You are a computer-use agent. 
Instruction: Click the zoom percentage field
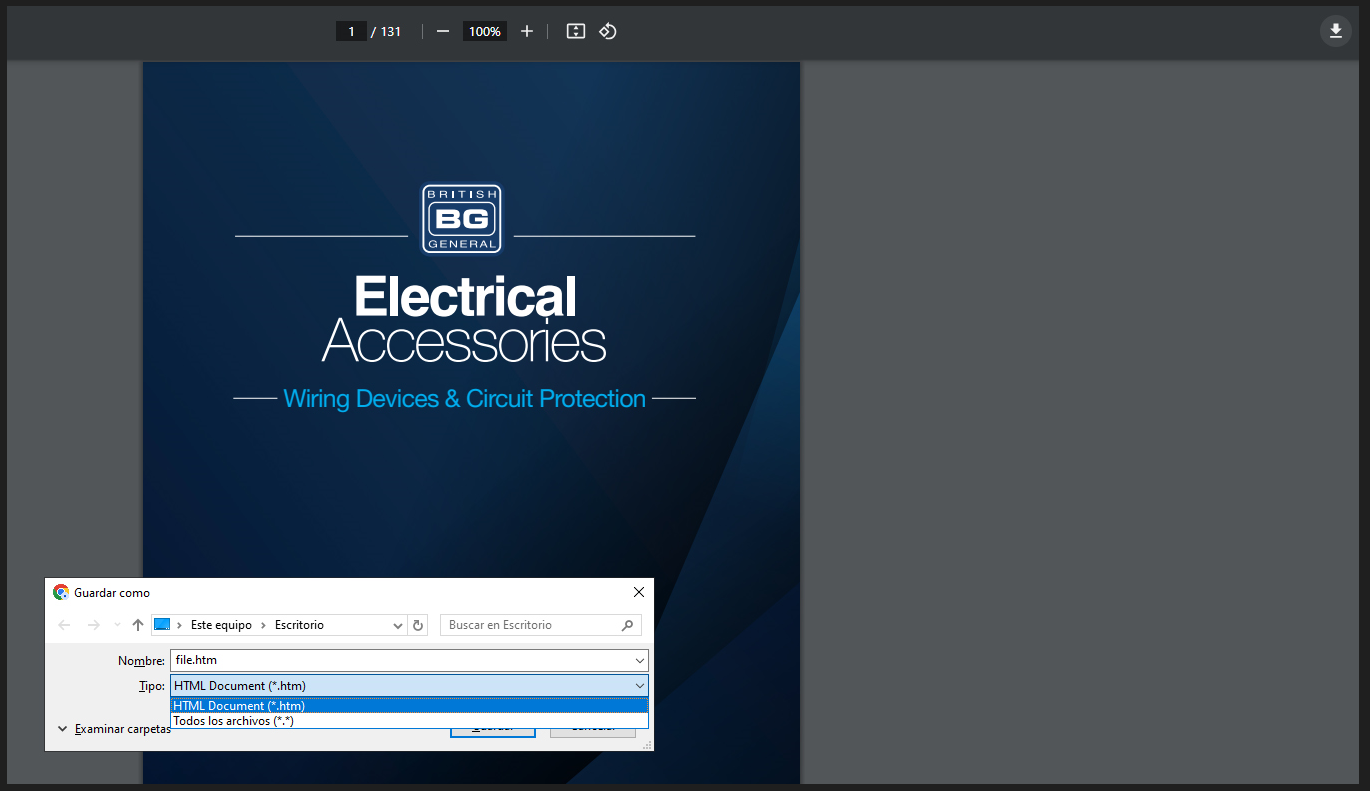[484, 31]
